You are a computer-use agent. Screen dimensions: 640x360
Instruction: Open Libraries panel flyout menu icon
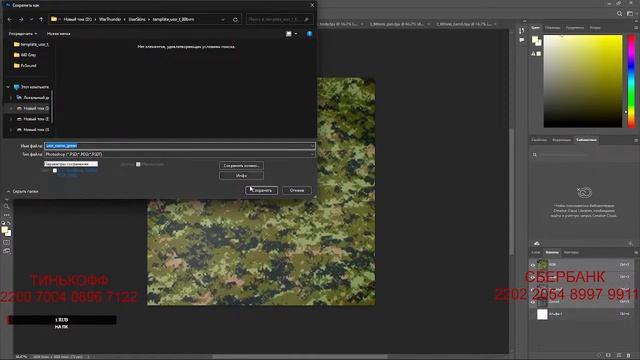click(x=636, y=140)
